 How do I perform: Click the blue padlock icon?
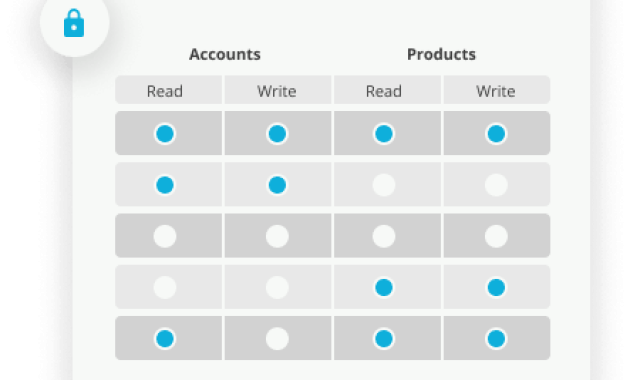(x=74, y=23)
